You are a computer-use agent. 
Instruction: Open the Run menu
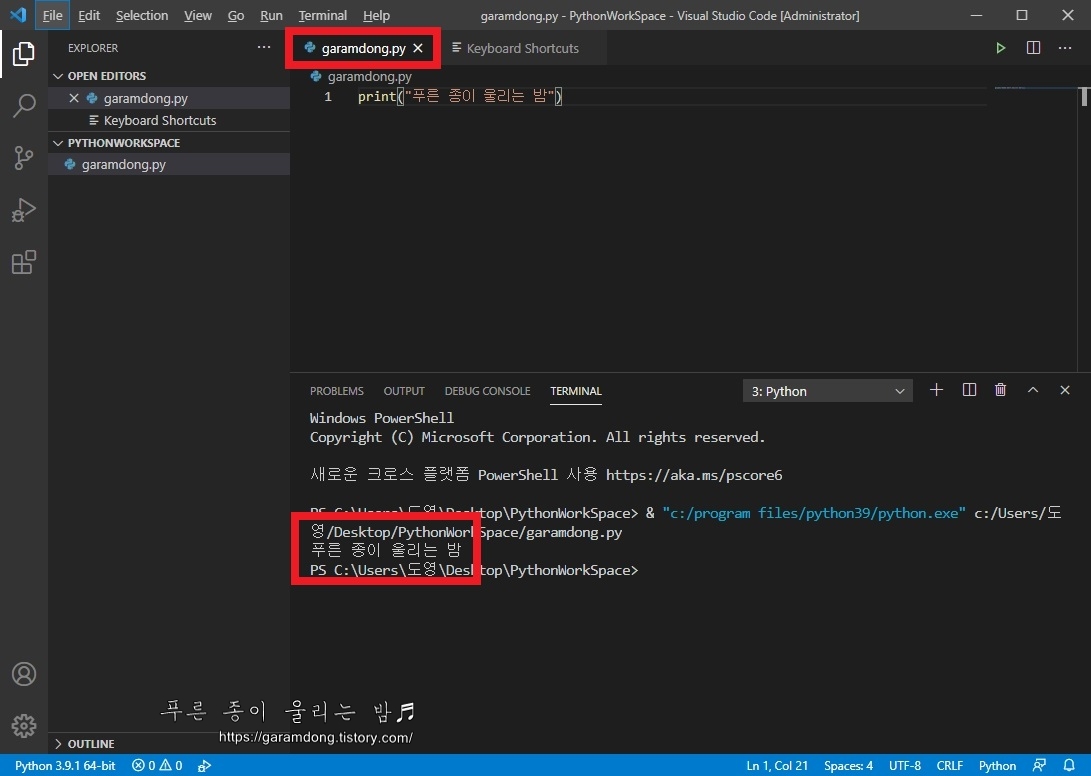click(x=271, y=15)
